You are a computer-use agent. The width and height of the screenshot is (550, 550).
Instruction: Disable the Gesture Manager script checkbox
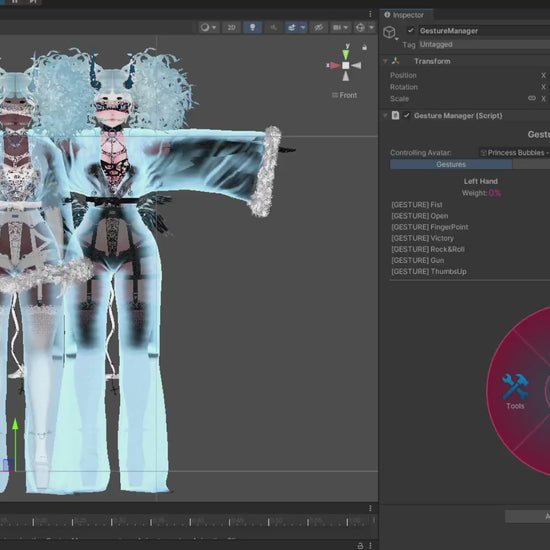pyautogui.click(x=406, y=115)
